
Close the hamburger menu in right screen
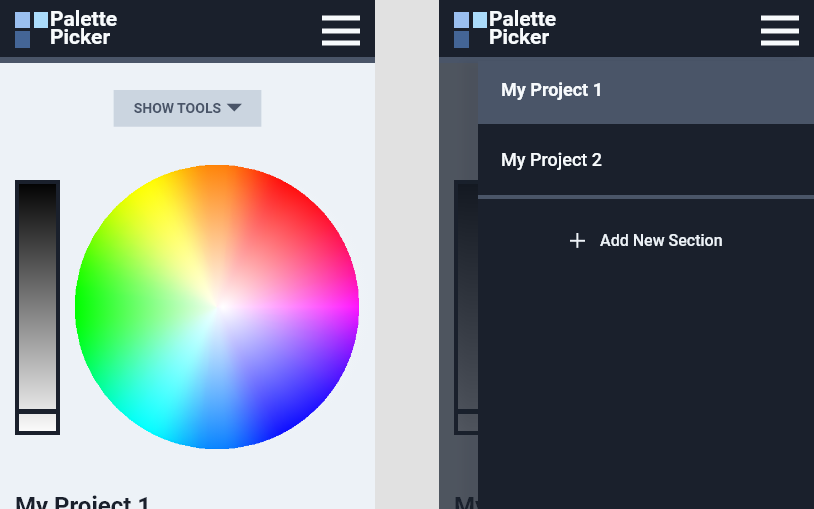coord(780,30)
